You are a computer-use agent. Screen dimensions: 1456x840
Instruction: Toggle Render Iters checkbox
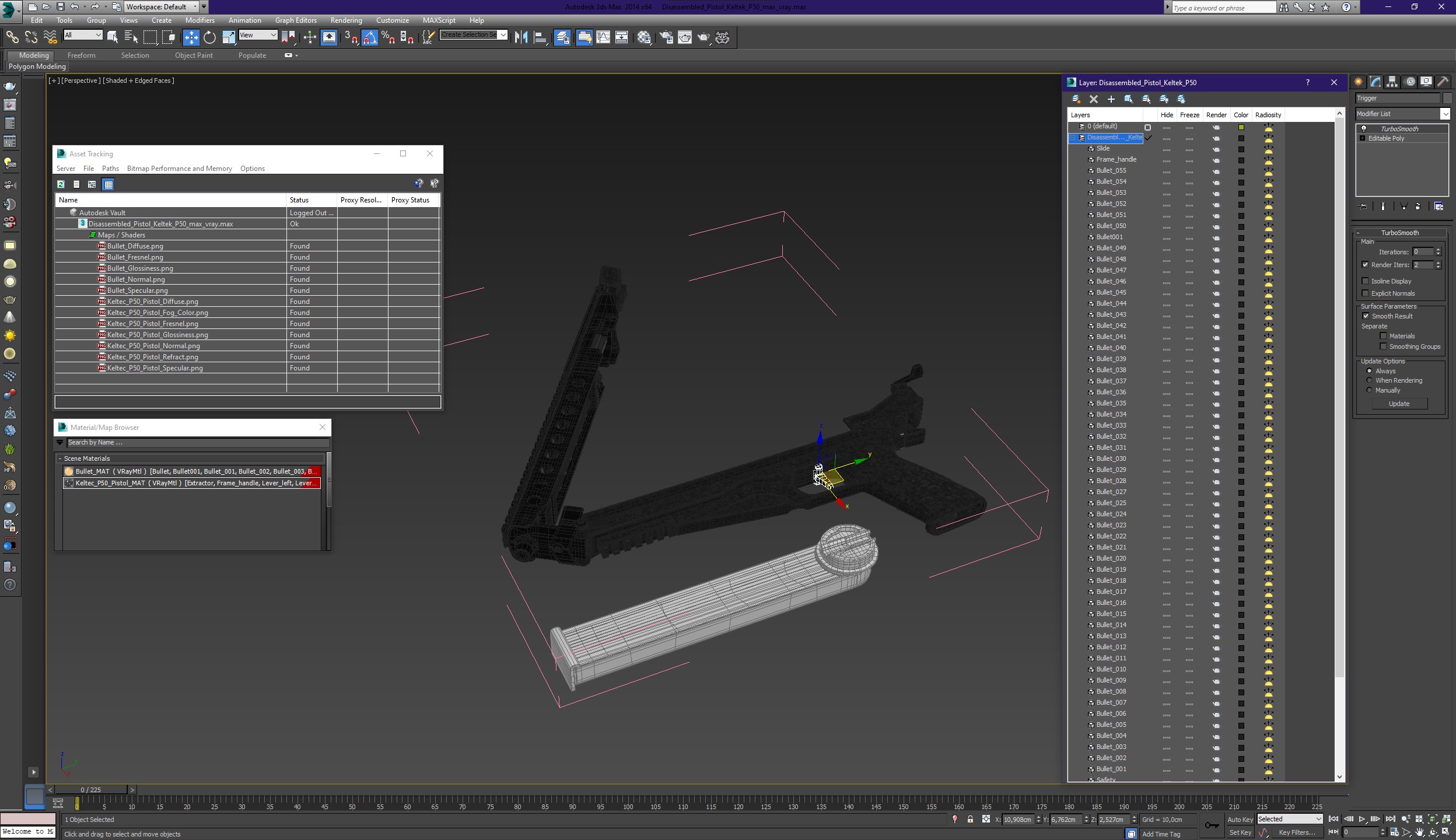pos(1365,265)
